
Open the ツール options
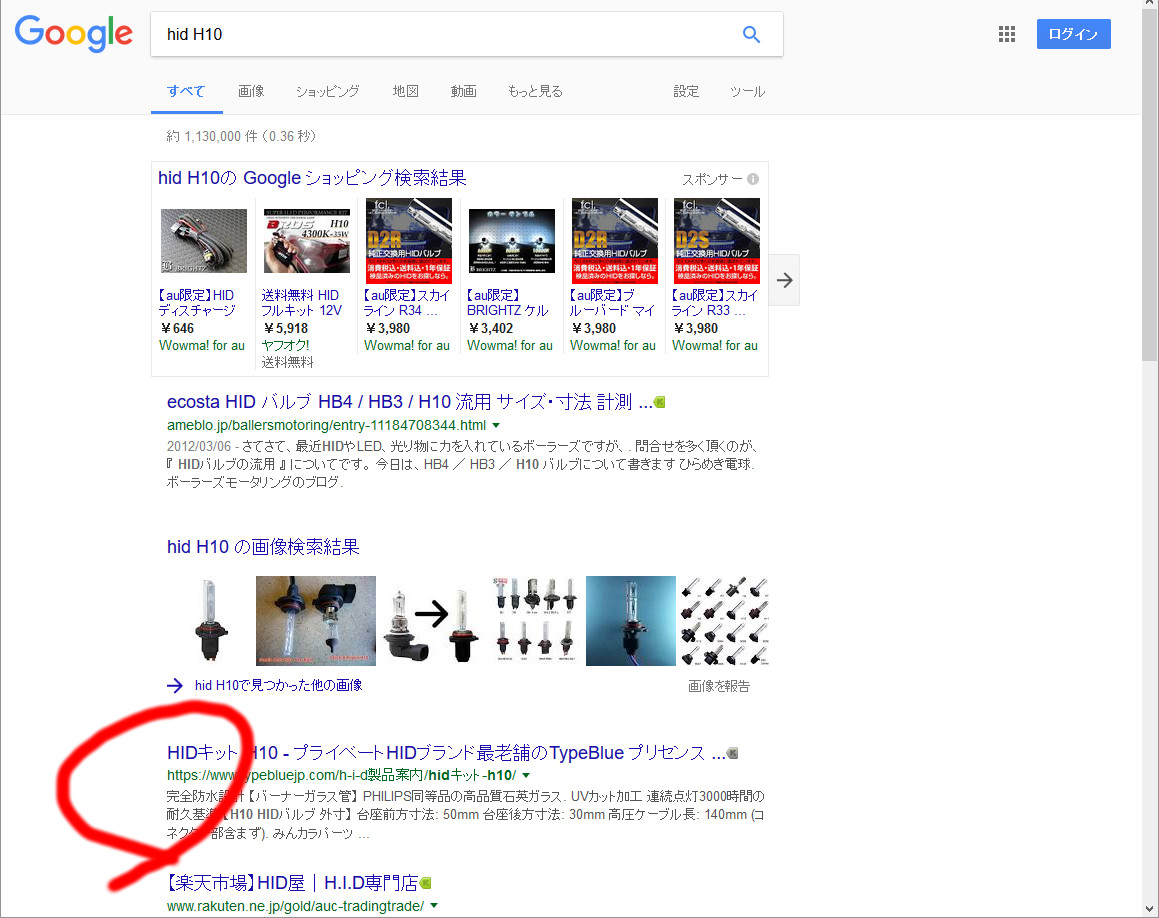(x=747, y=91)
